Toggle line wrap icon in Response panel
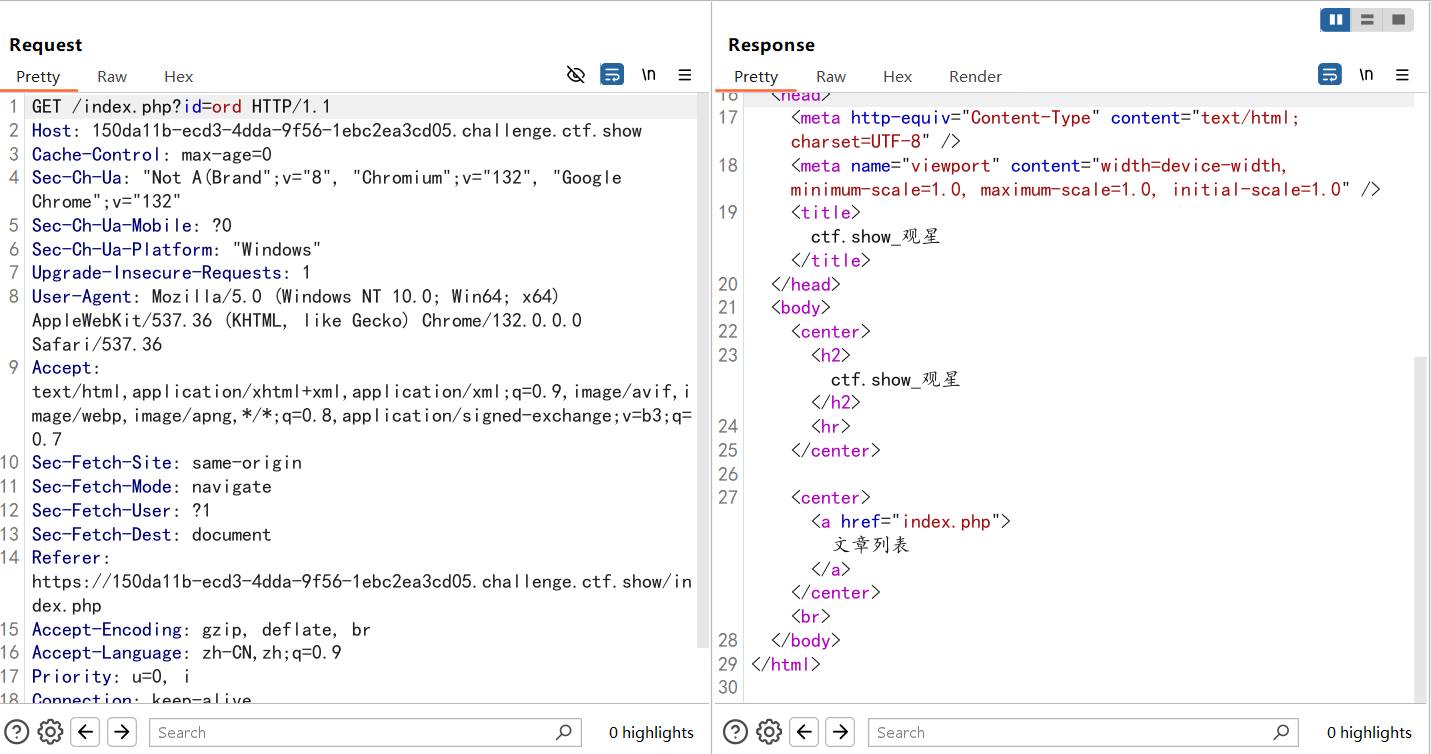This screenshot has height=754, width=1431. 1330,75
